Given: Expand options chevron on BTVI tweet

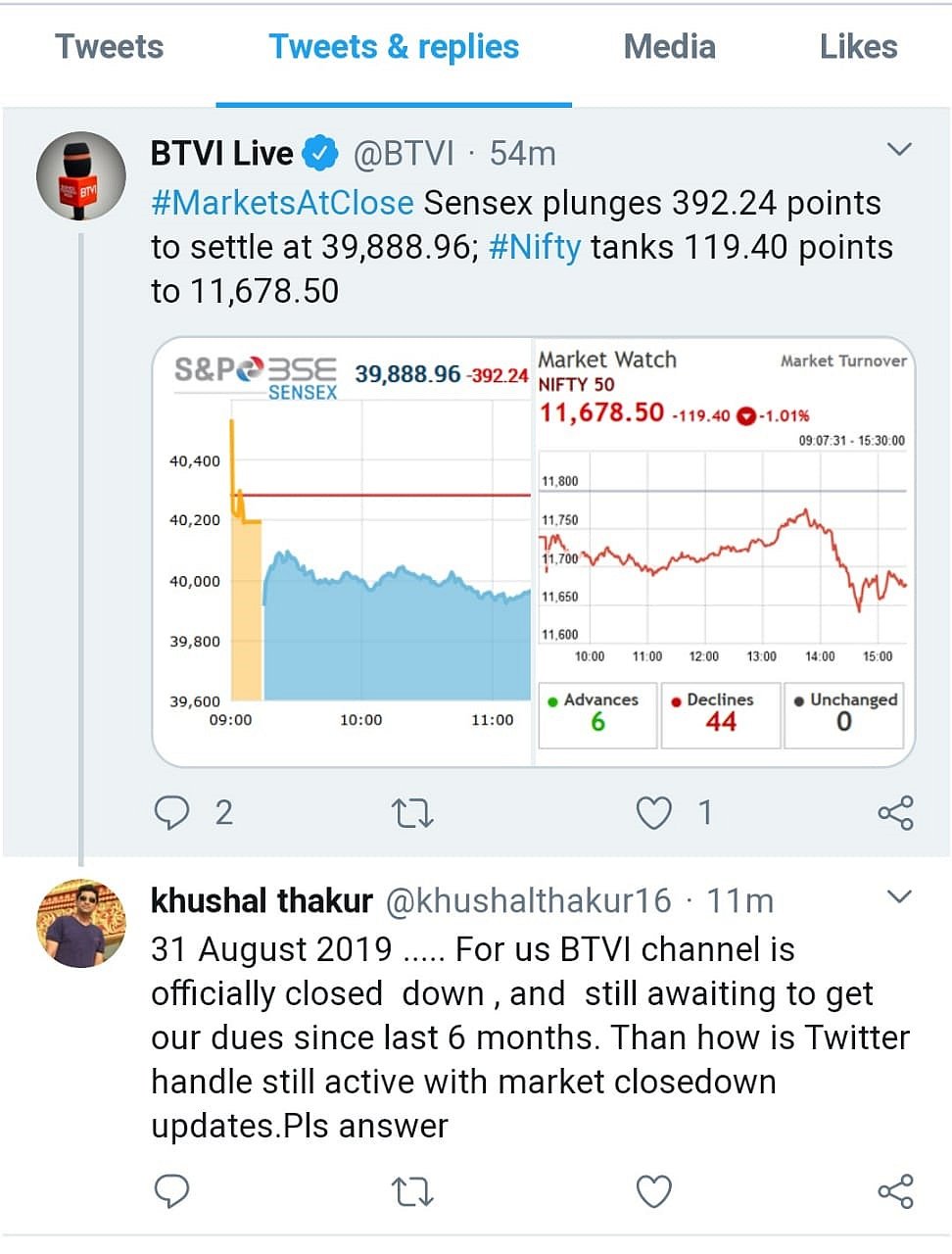Looking at the screenshot, I should (x=898, y=150).
